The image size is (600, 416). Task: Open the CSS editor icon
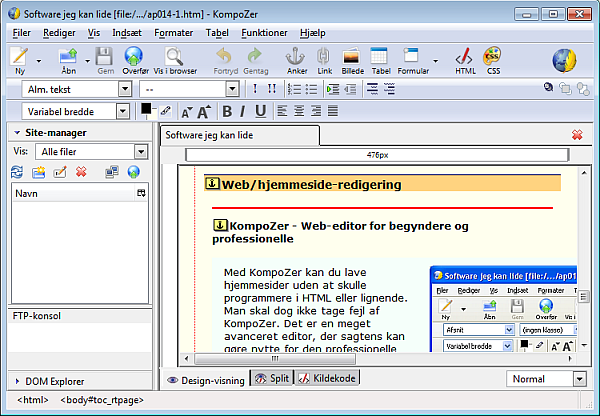point(493,60)
